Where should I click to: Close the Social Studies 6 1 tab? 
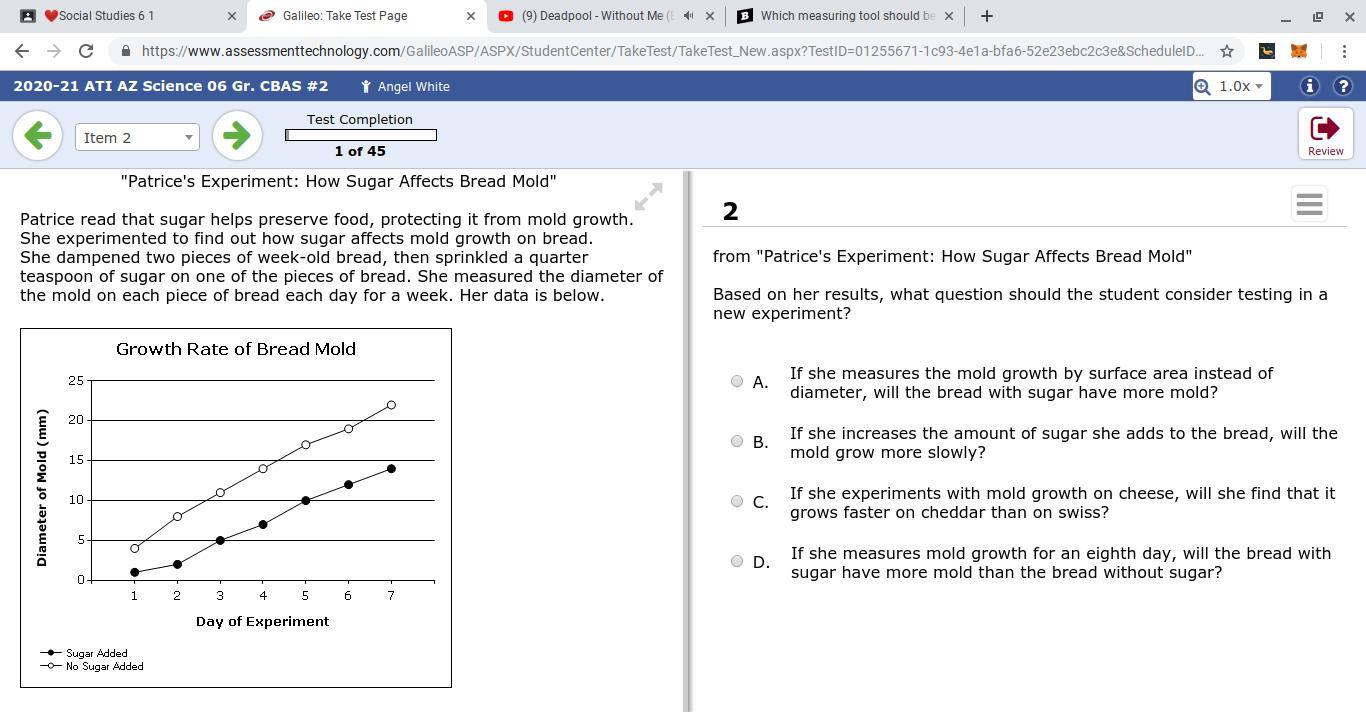(x=232, y=16)
